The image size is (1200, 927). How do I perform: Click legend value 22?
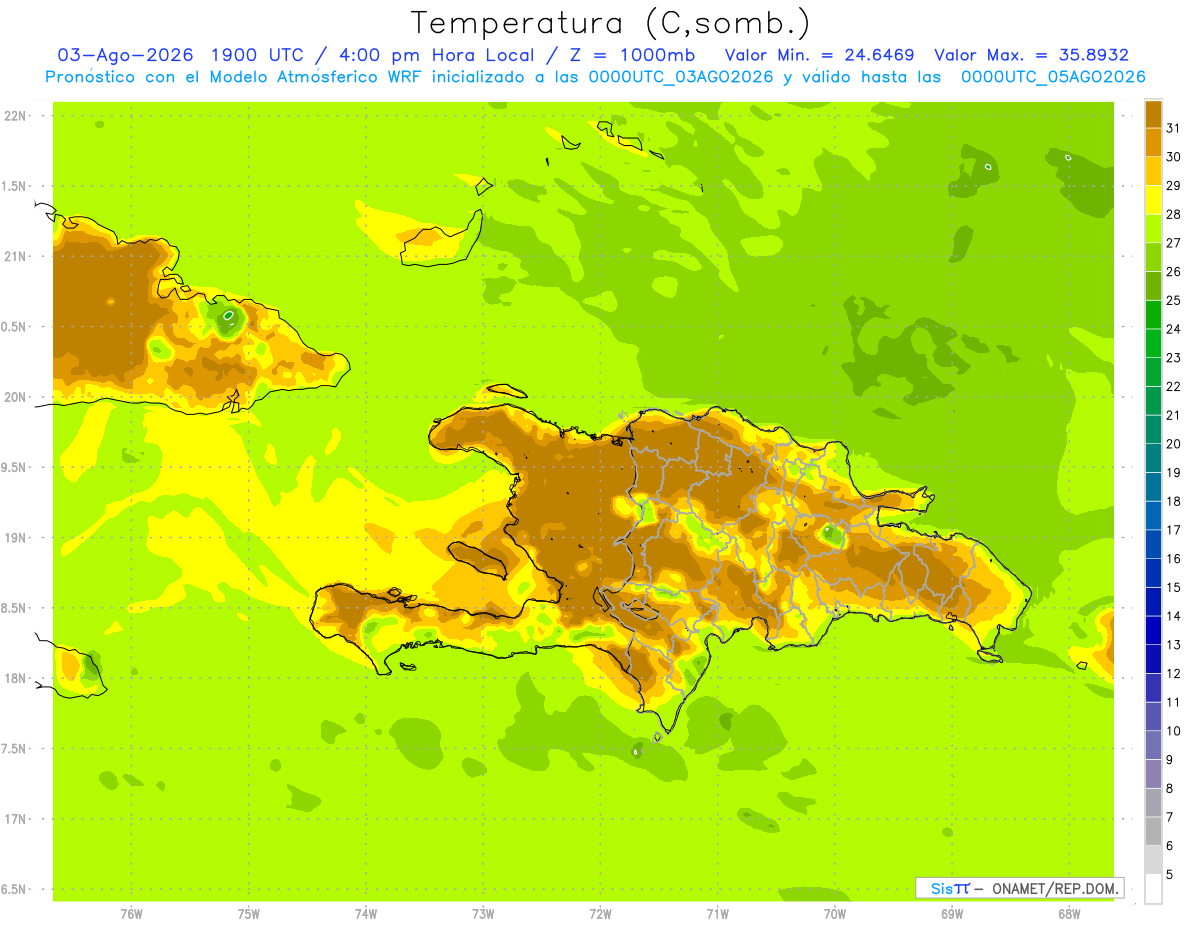pyautogui.click(x=1174, y=386)
